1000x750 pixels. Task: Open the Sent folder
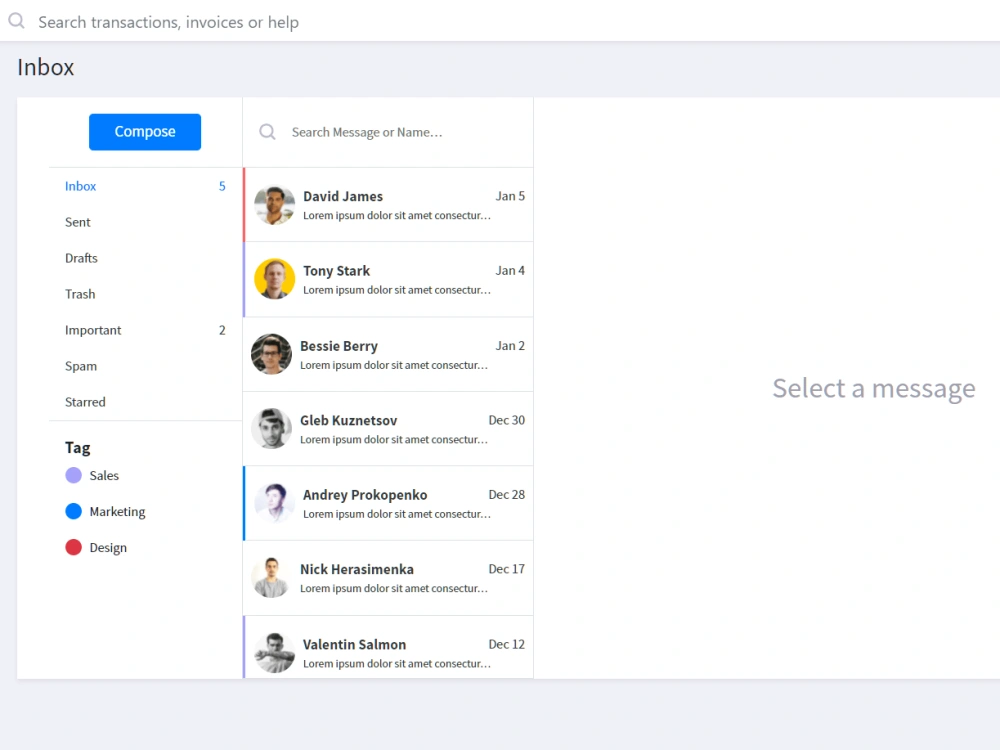coord(145,222)
